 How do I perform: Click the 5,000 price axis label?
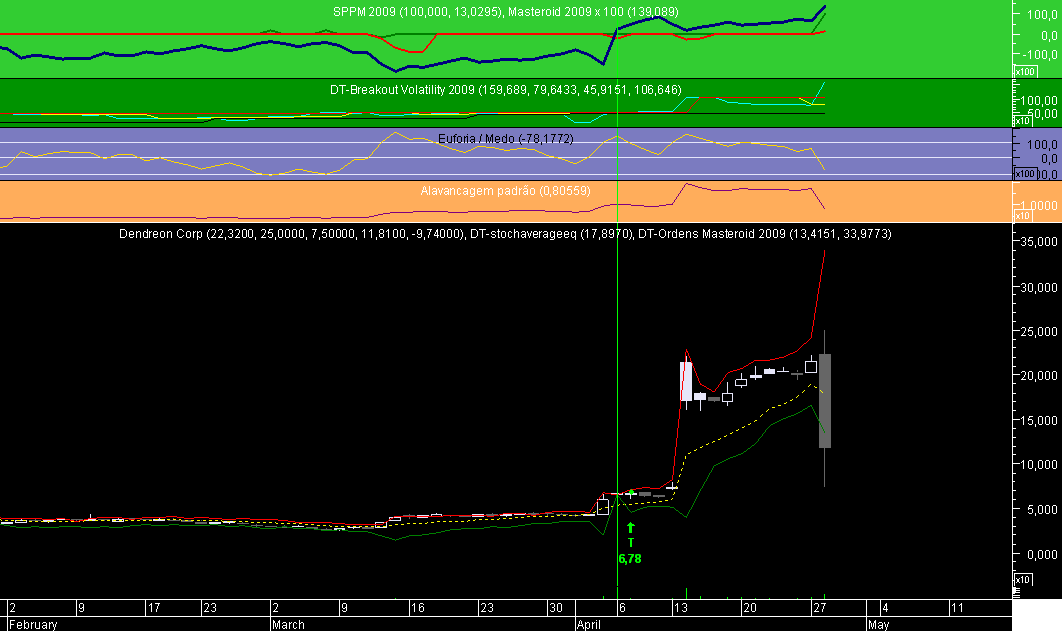tap(1042, 510)
